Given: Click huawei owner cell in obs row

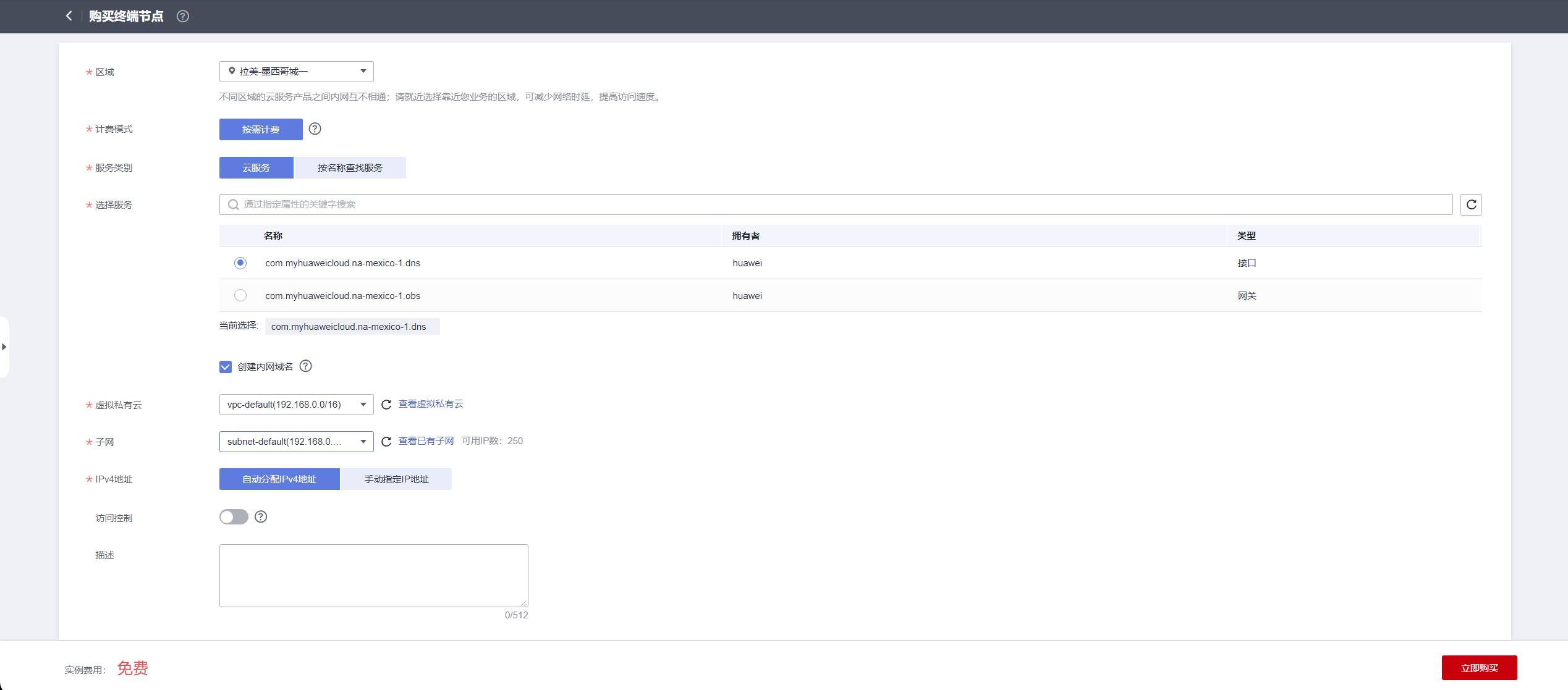Looking at the screenshot, I should pyautogui.click(x=747, y=296).
